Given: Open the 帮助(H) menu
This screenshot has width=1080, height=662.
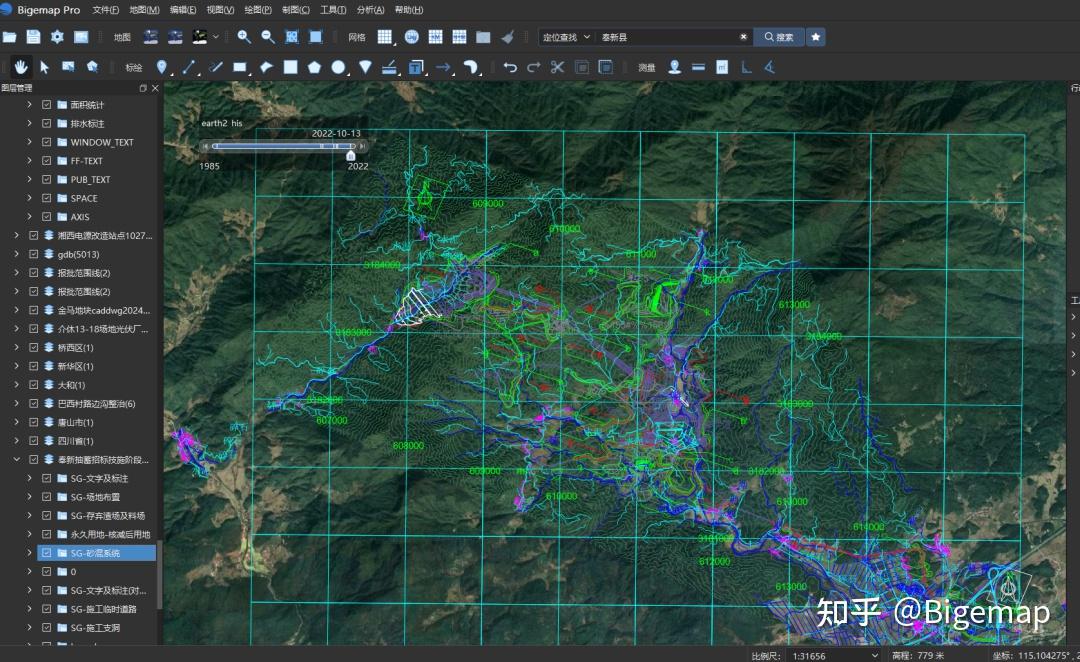Looking at the screenshot, I should tap(409, 10).
